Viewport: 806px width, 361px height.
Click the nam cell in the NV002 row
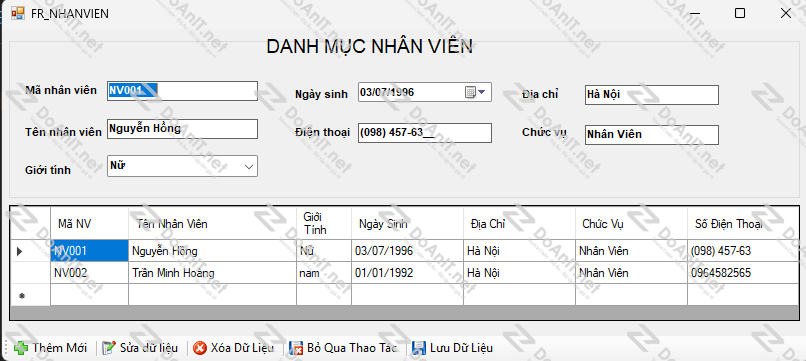click(x=324, y=273)
